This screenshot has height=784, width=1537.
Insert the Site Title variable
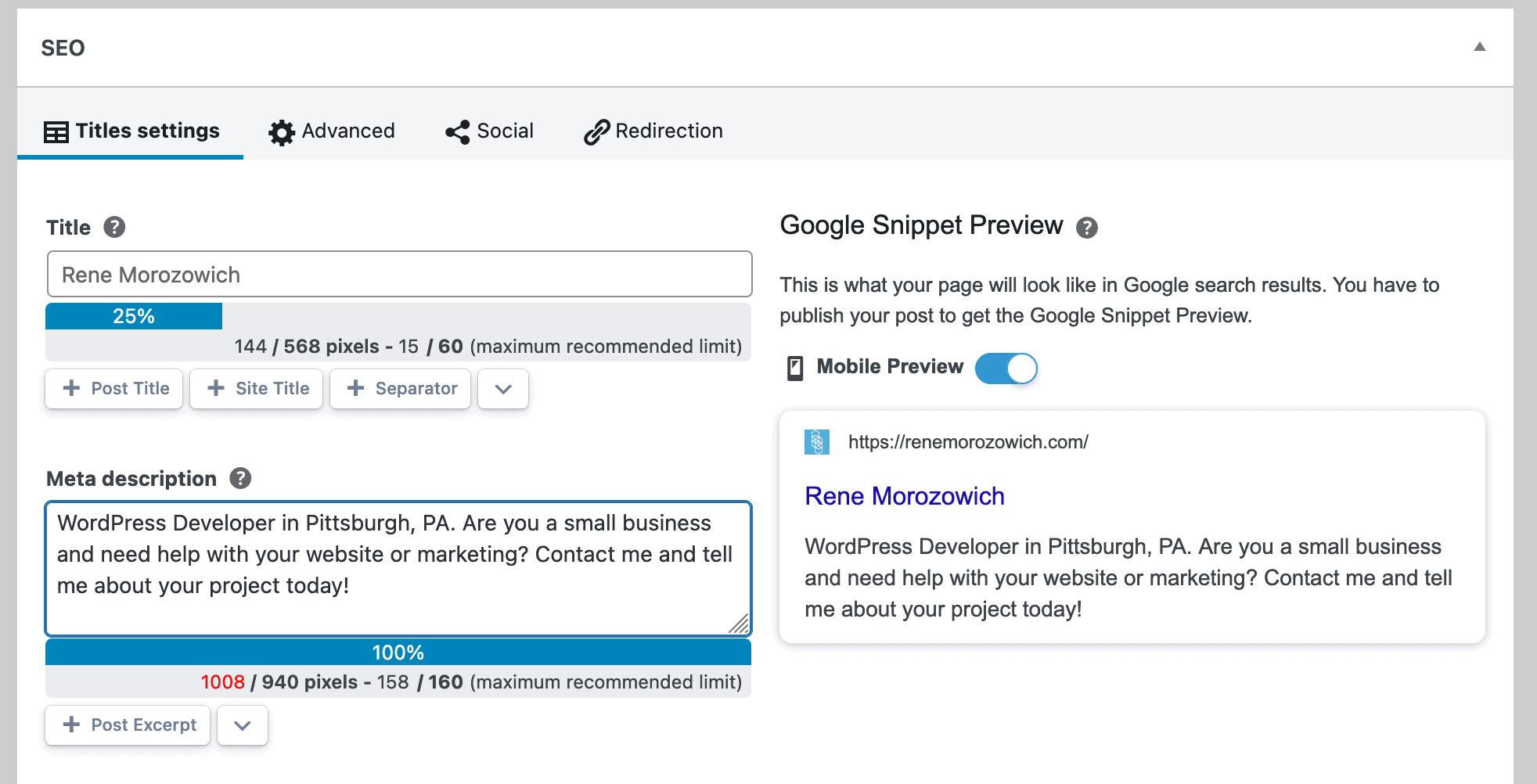pos(257,389)
